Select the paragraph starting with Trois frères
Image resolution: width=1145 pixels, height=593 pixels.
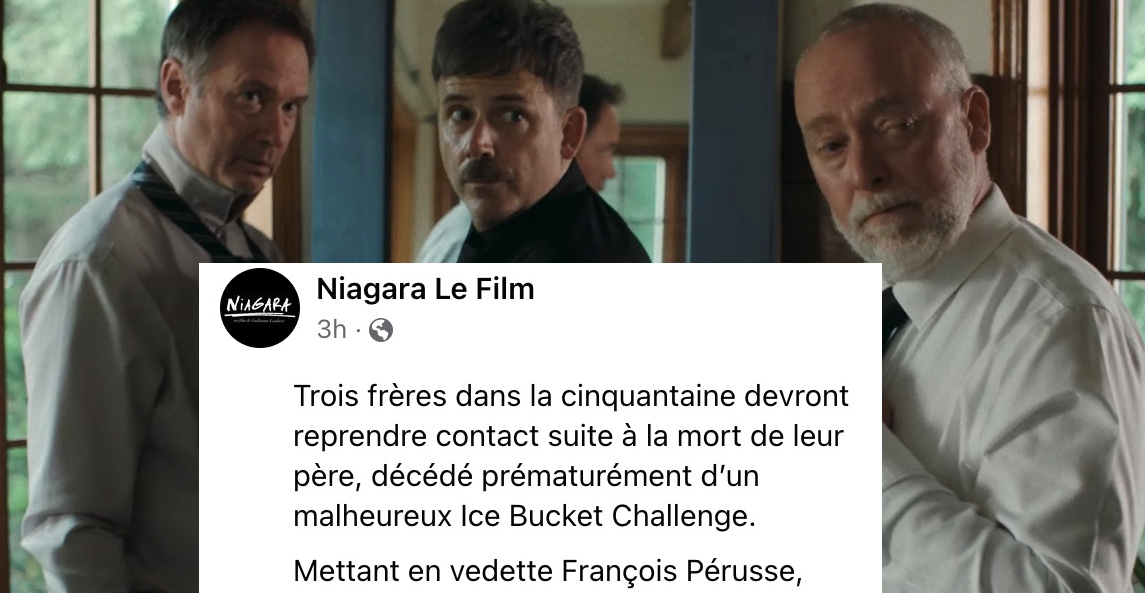tap(571, 456)
